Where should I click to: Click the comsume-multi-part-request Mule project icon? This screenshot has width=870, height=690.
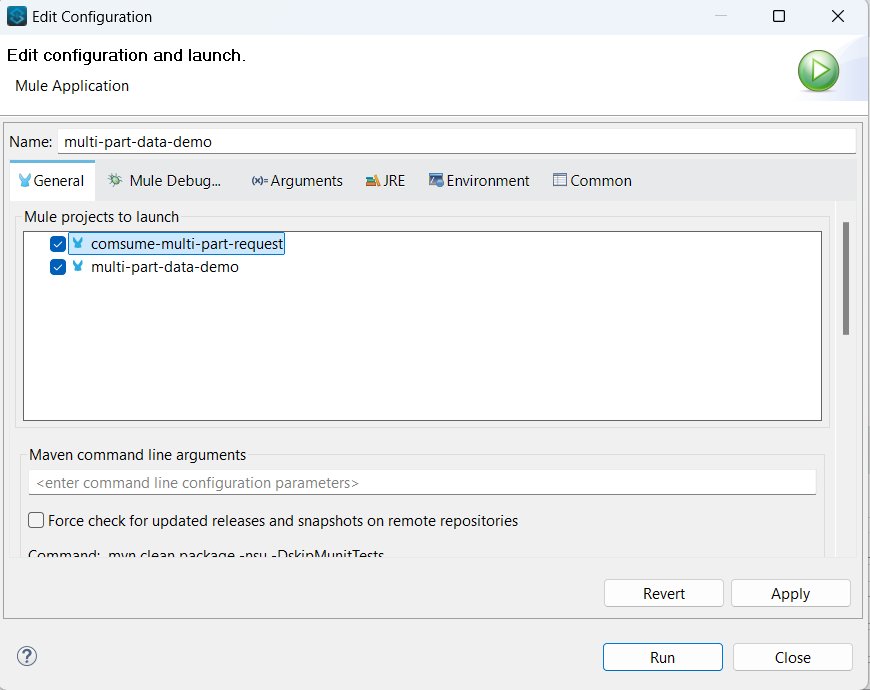pyautogui.click(x=78, y=243)
